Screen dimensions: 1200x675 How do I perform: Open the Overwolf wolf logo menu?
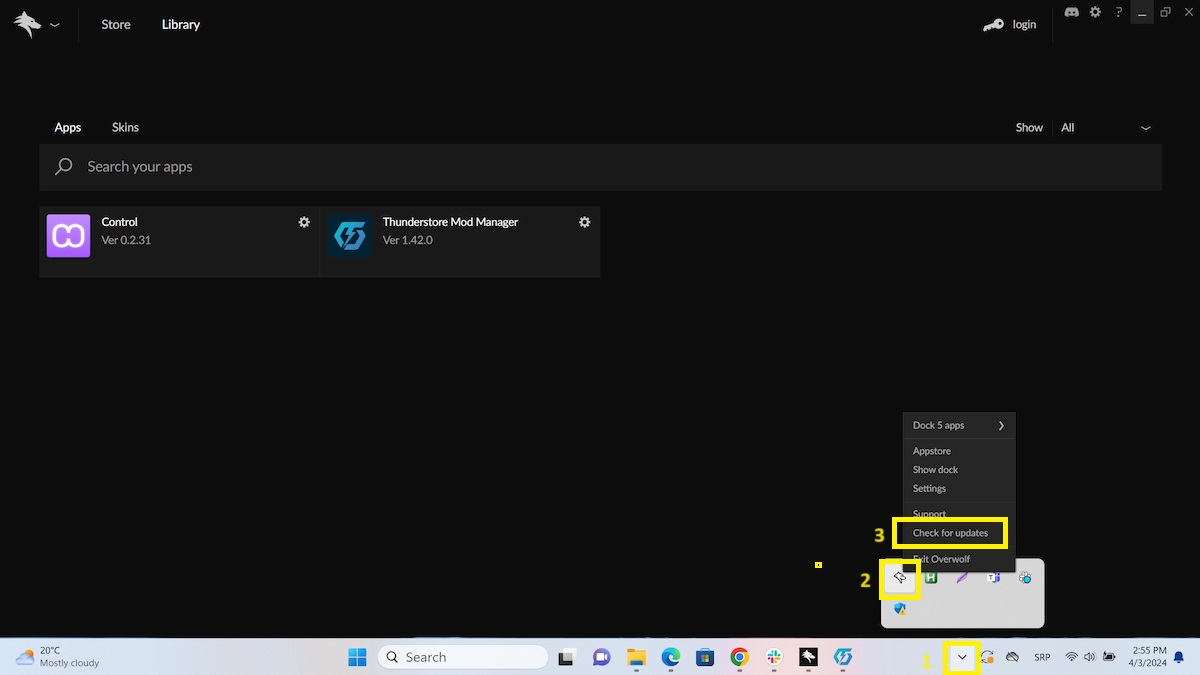25,23
